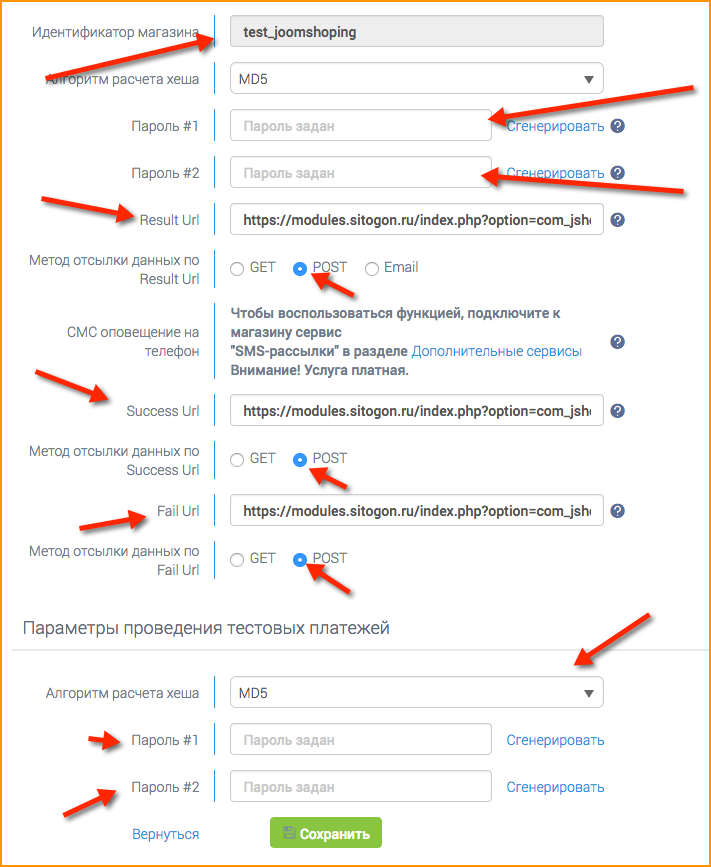Click help icon next to Пароль #1
The image size is (711, 867).
click(618, 126)
